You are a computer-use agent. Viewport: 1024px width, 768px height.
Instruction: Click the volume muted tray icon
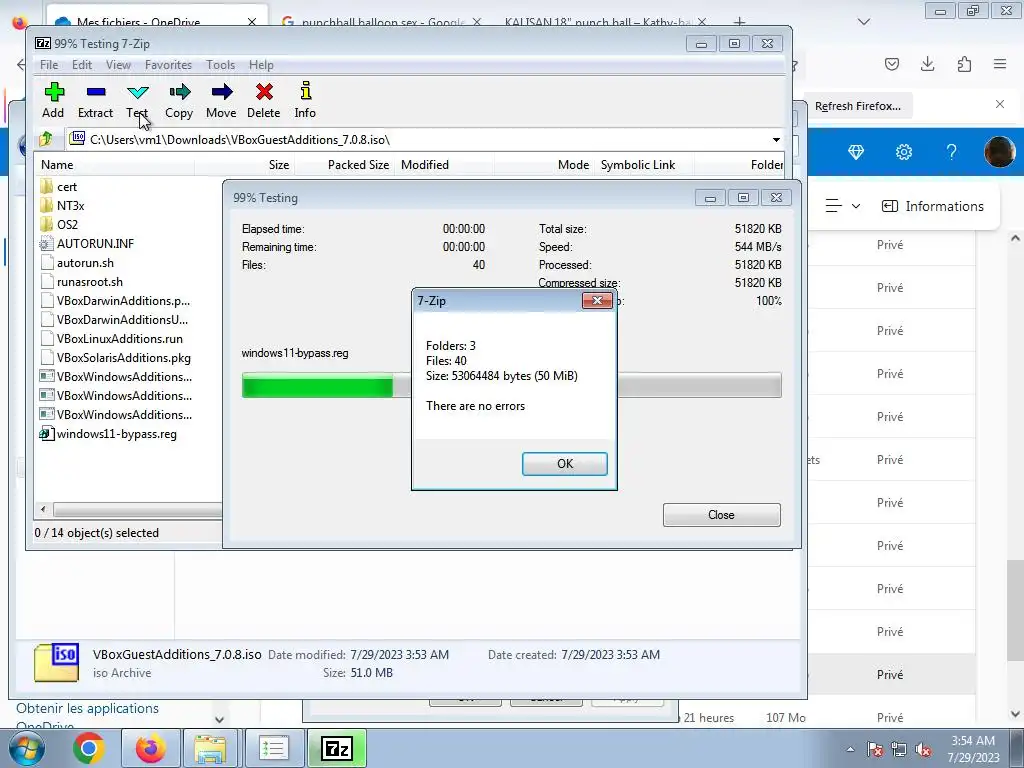click(x=923, y=750)
